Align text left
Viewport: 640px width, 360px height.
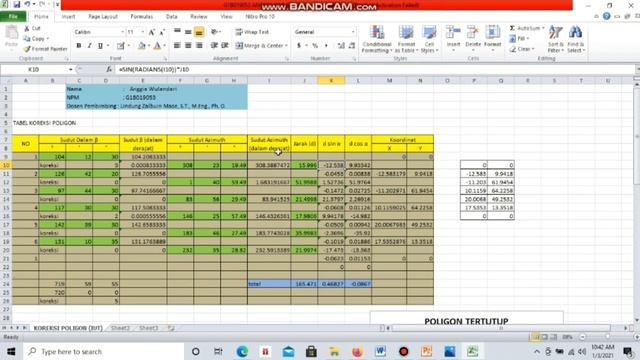[177, 46]
